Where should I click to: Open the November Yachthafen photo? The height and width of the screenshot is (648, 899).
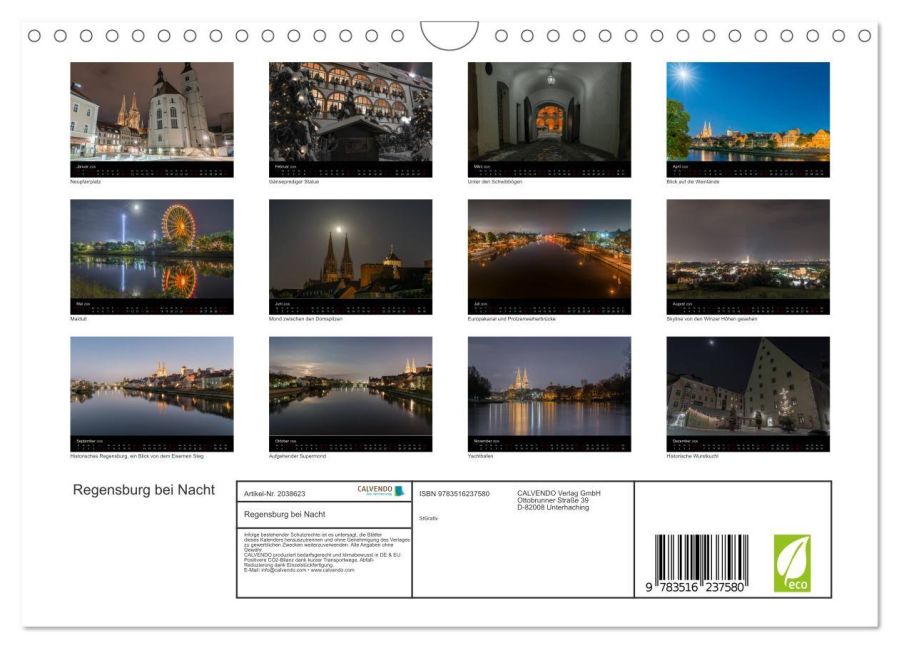pos(549,390)
